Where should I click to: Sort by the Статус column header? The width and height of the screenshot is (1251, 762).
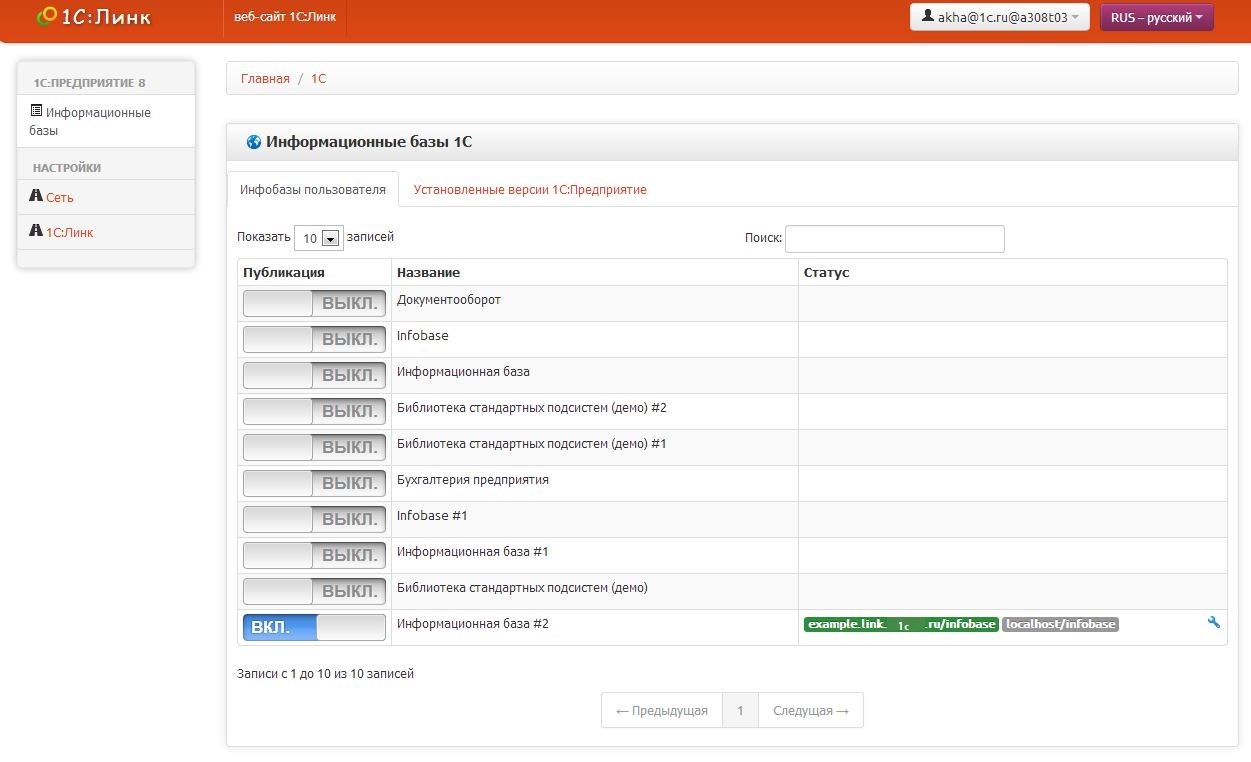pyautogui.click(x=1012, y=272)
